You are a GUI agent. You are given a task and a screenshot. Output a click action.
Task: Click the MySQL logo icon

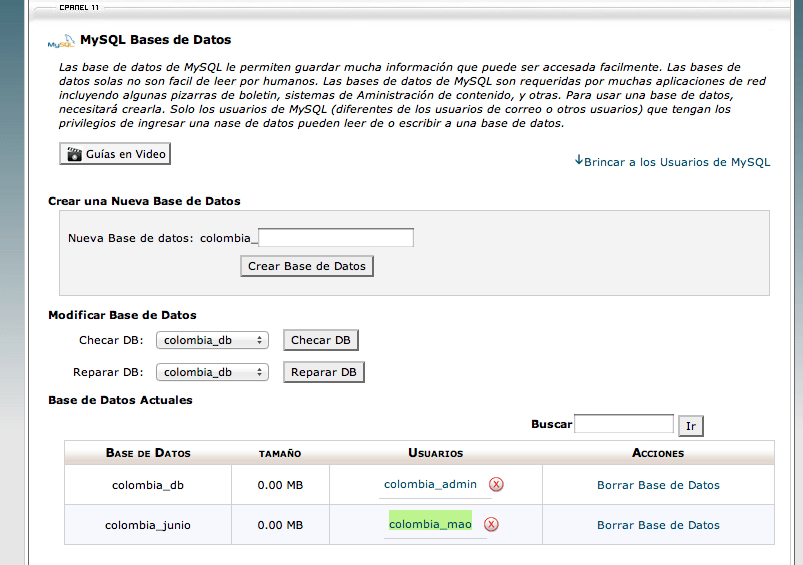61,41
